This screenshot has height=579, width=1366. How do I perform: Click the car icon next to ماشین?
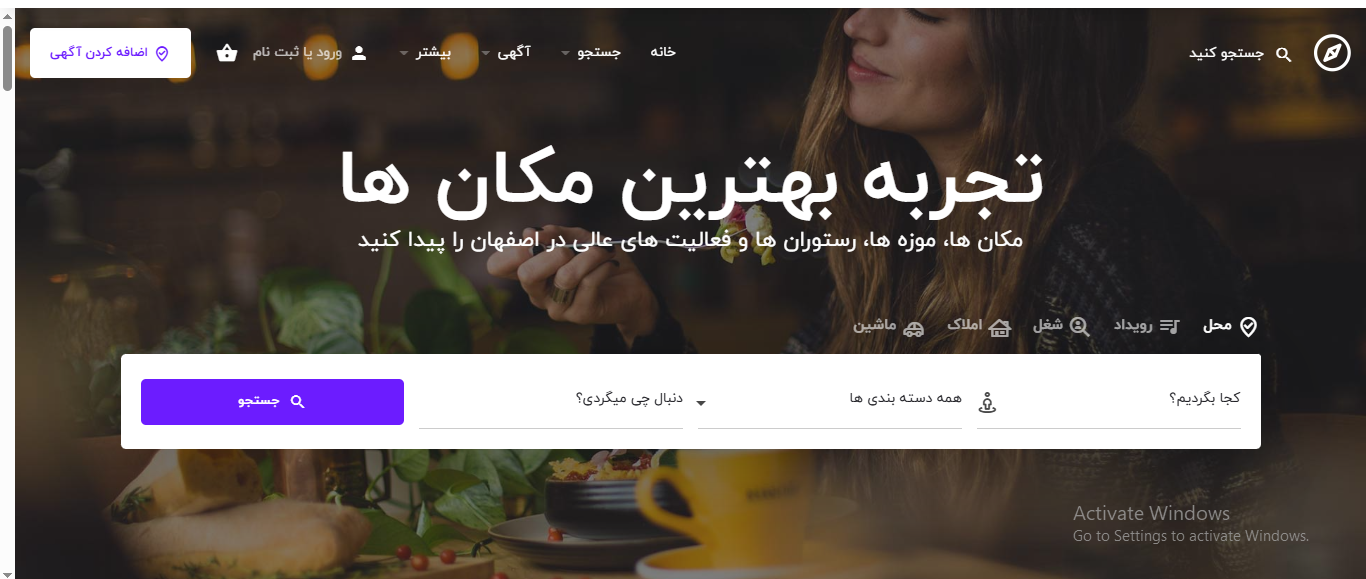click(913, 327)
